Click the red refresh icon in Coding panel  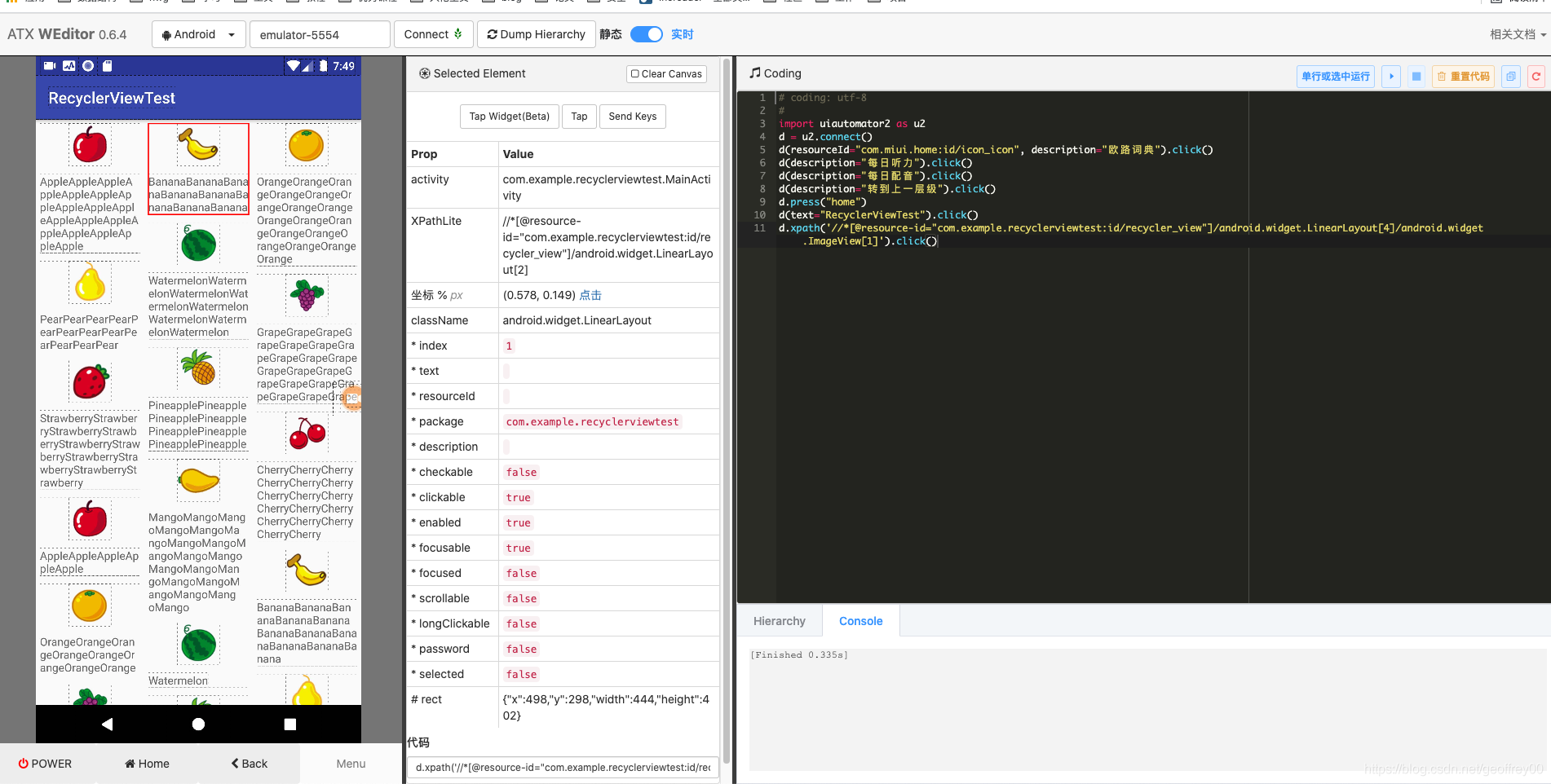point(1536,77)
